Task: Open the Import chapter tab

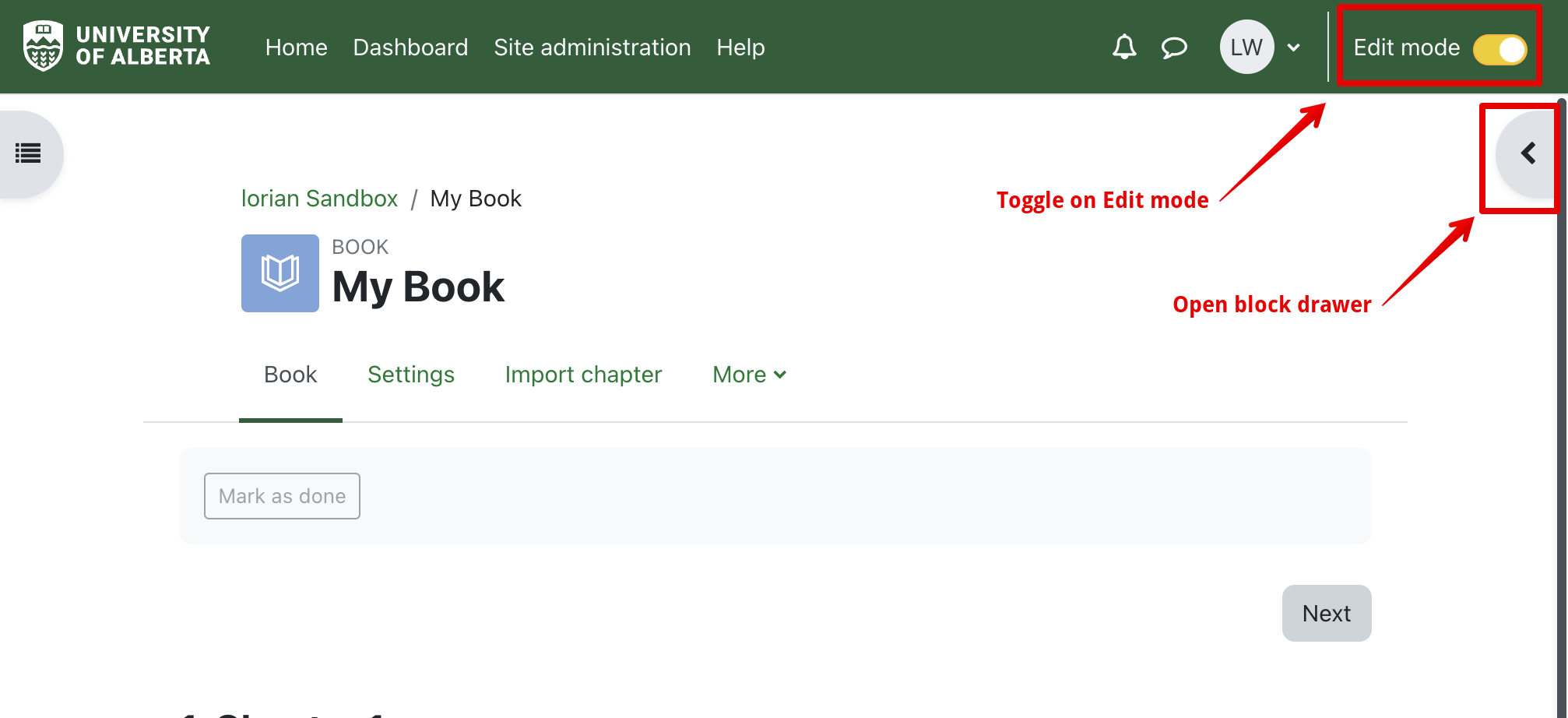Action: [x=583, y=375]
